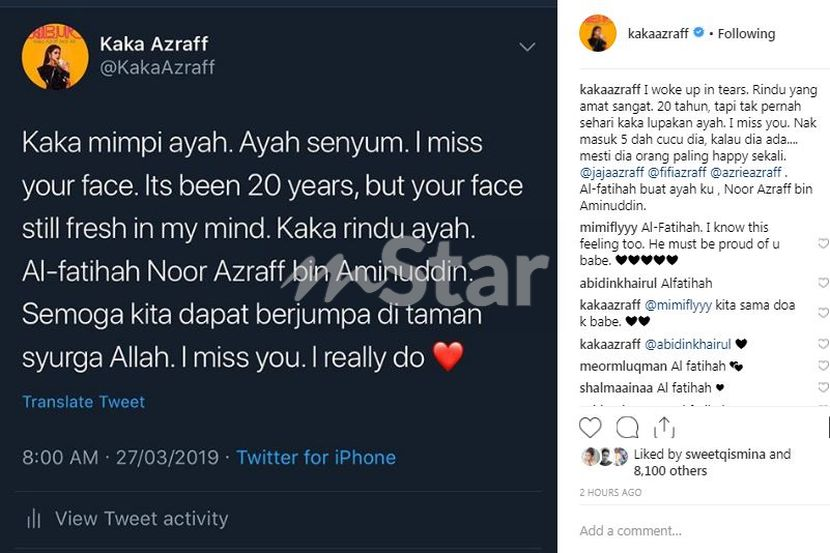This screenshot has height=553, width=830.
Task: Like the Instagram post with heart icon
Action: coord(590,428)
